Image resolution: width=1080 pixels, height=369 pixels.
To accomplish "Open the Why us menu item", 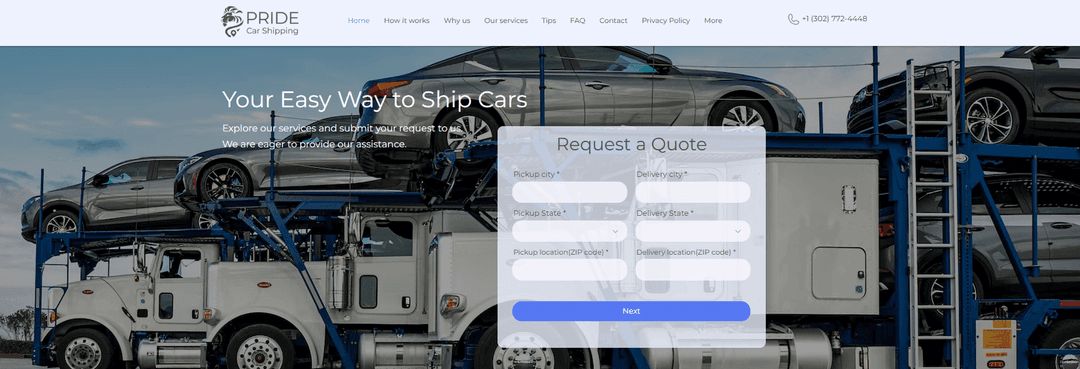I will point(457,21).
